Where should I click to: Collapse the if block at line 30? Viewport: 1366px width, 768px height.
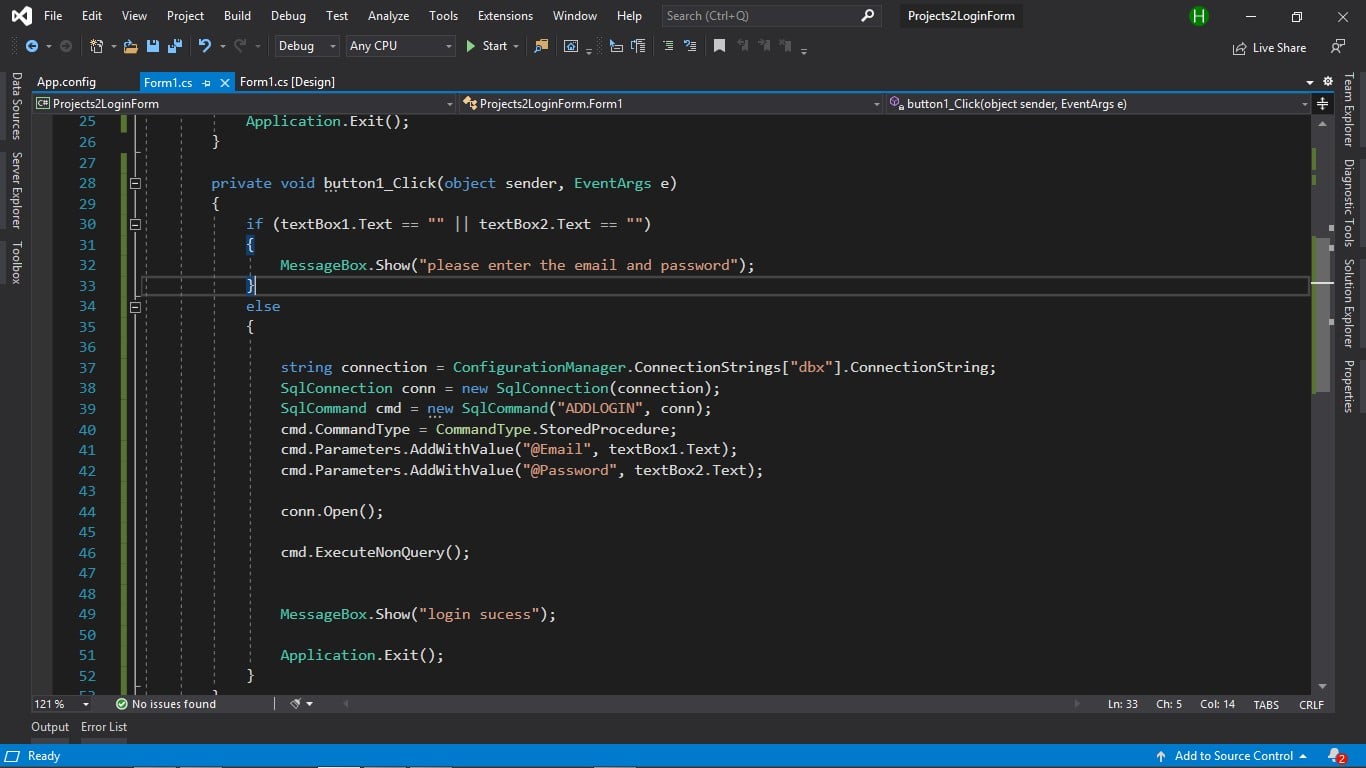coord(135,224)
